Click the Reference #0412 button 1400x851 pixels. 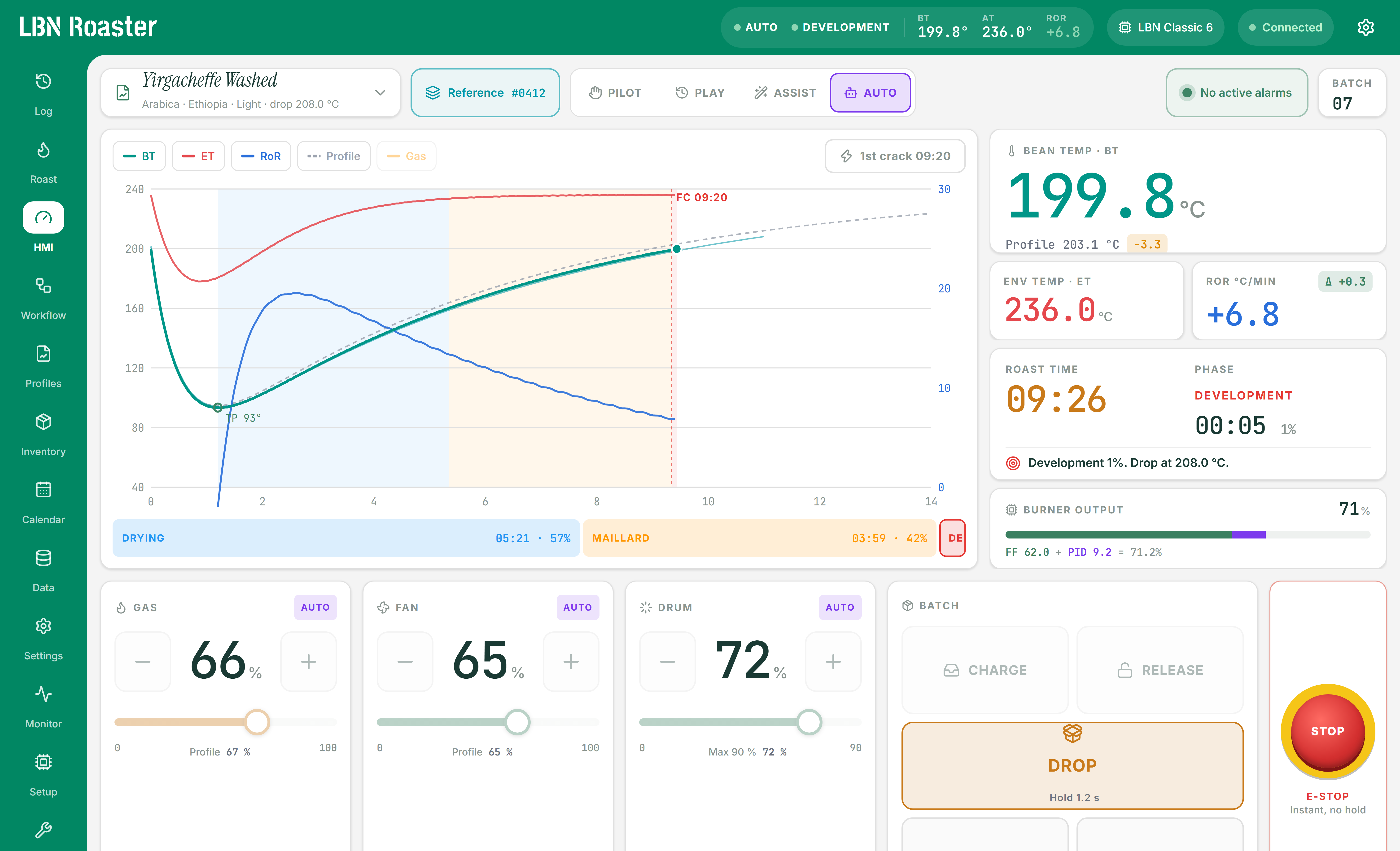485,93
